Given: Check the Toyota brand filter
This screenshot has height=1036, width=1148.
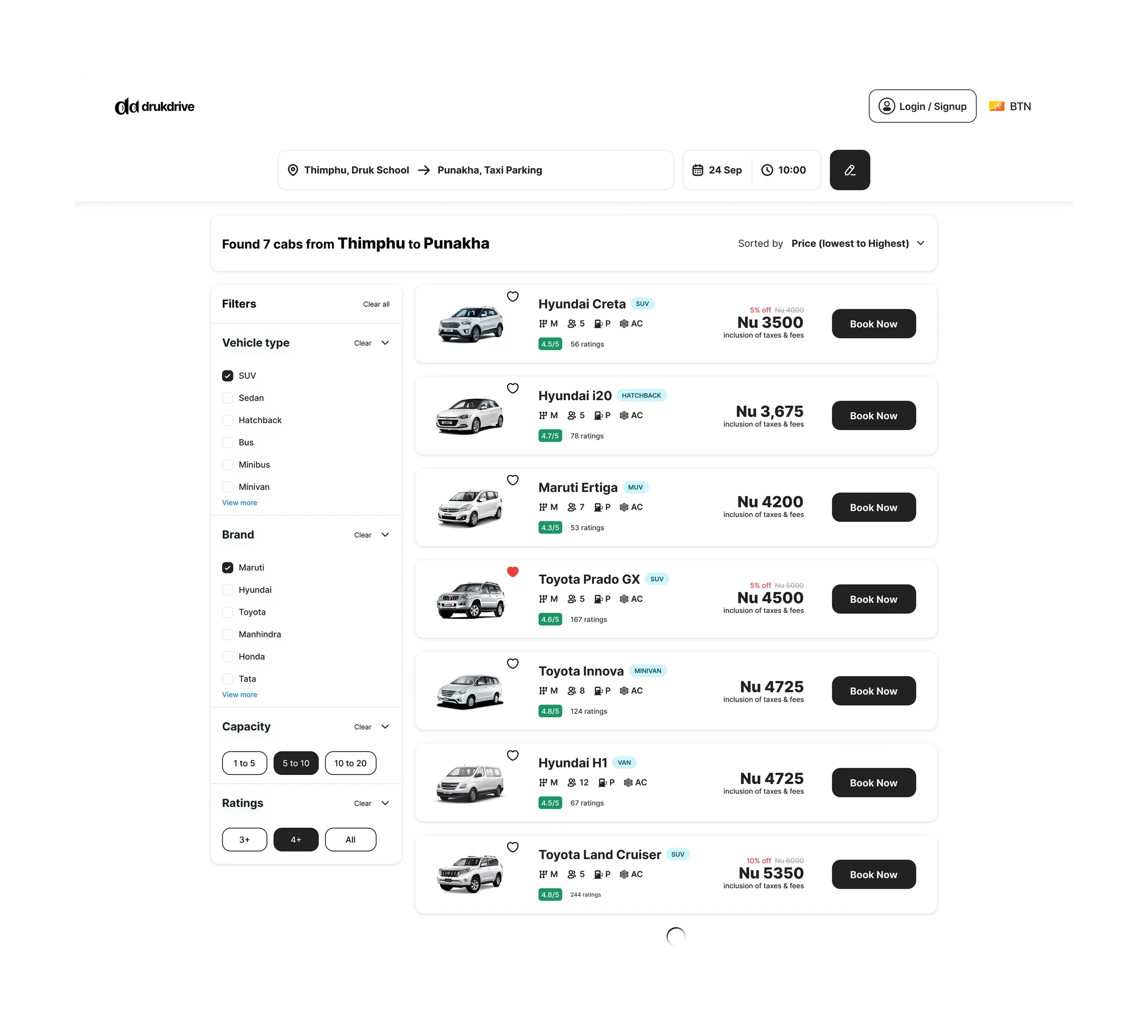Looking at the screenshot, I should [227, 612].
